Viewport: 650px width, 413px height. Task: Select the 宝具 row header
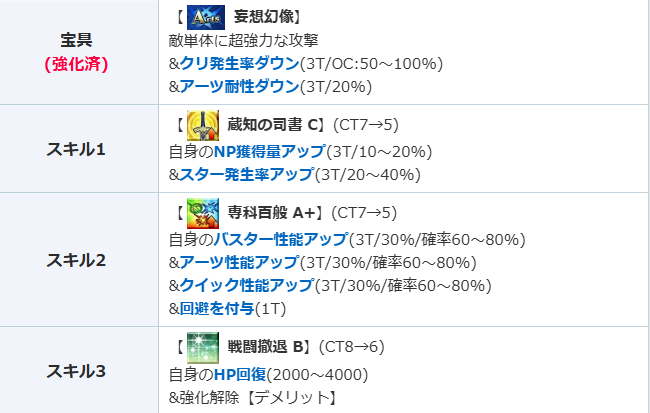(x=76, y=42)
